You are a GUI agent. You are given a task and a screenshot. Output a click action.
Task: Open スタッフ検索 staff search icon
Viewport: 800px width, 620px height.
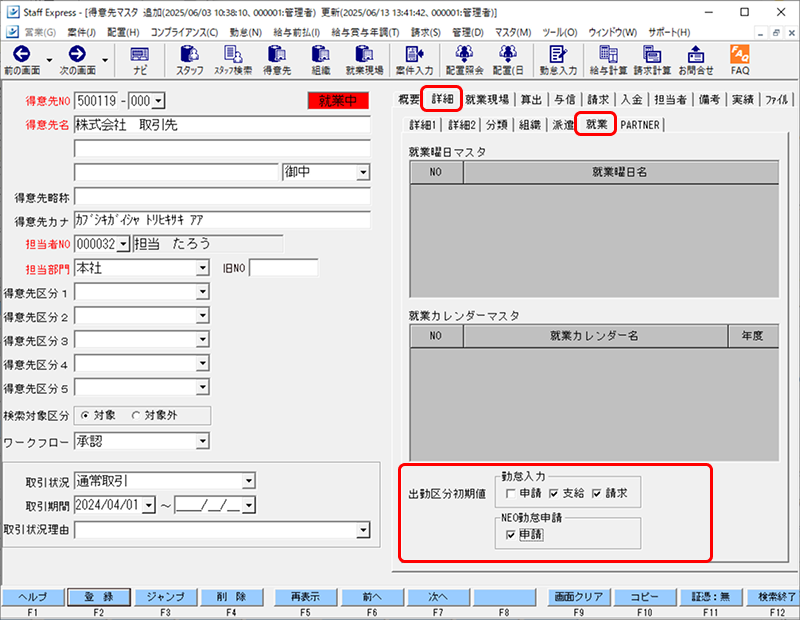[x=233, y=60]
